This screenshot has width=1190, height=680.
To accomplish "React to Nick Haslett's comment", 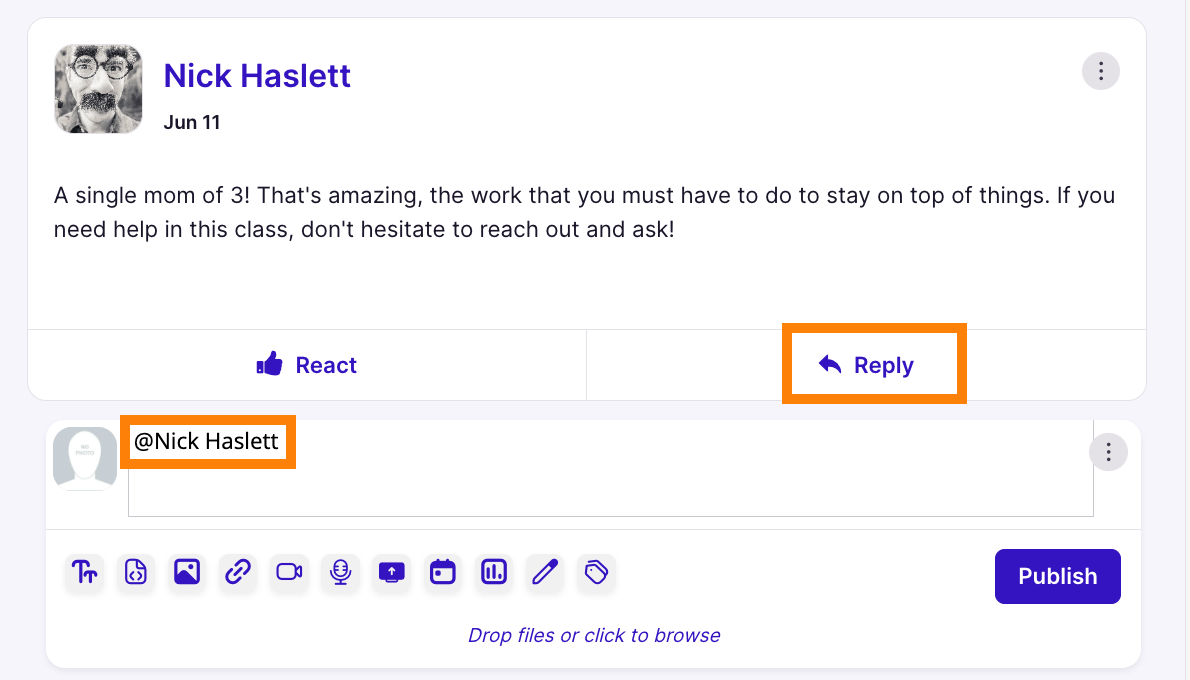I will coord(306,365).
